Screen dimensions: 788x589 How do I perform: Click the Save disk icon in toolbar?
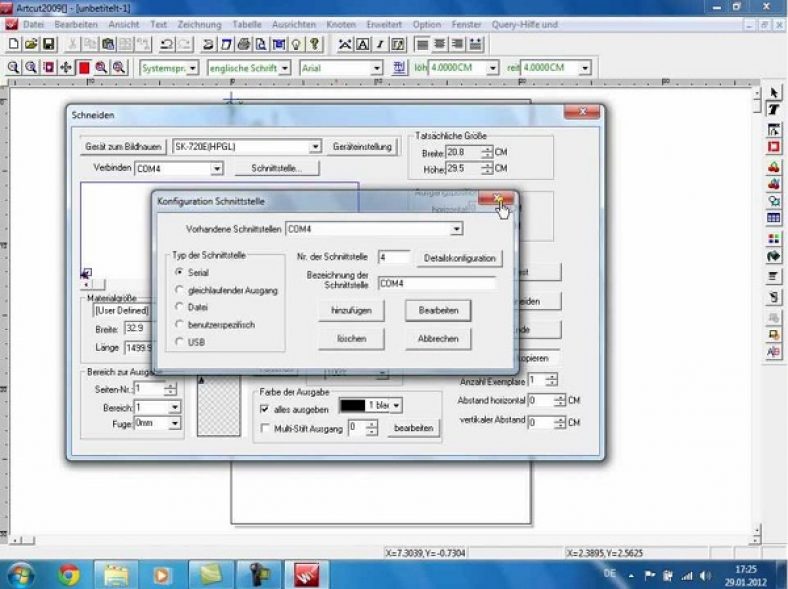[x=48, y=44]
